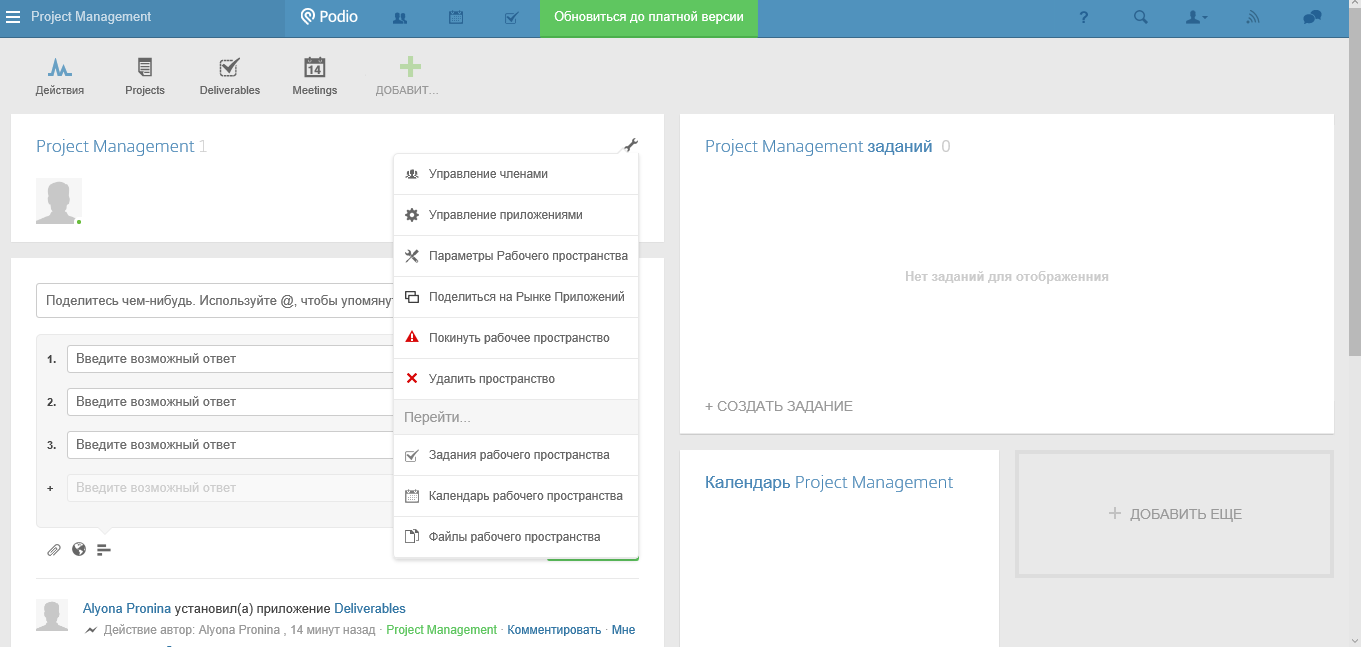This screenshot has height=647, width=1361.
Task: Open the contacts people icon in top bar
Action: tap(400, 18)
